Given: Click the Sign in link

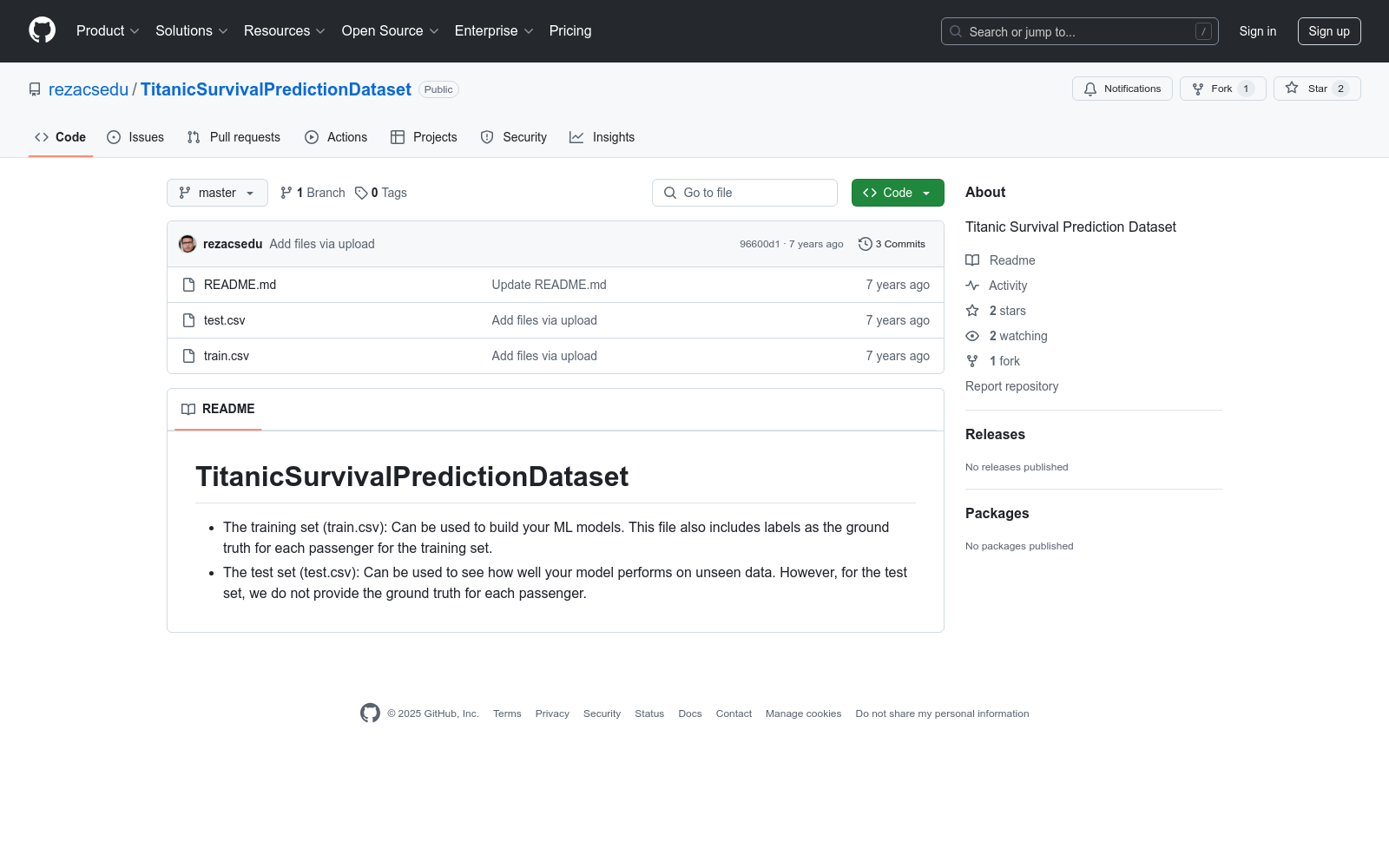Looking at the screenshot, I should click(x=1258, y=31).
